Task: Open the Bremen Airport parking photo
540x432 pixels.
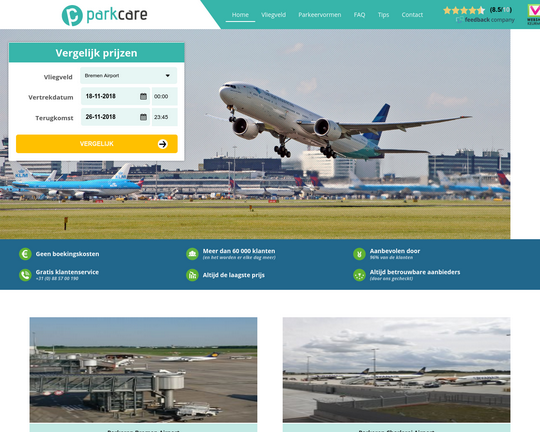Action: tap(143, 370)
